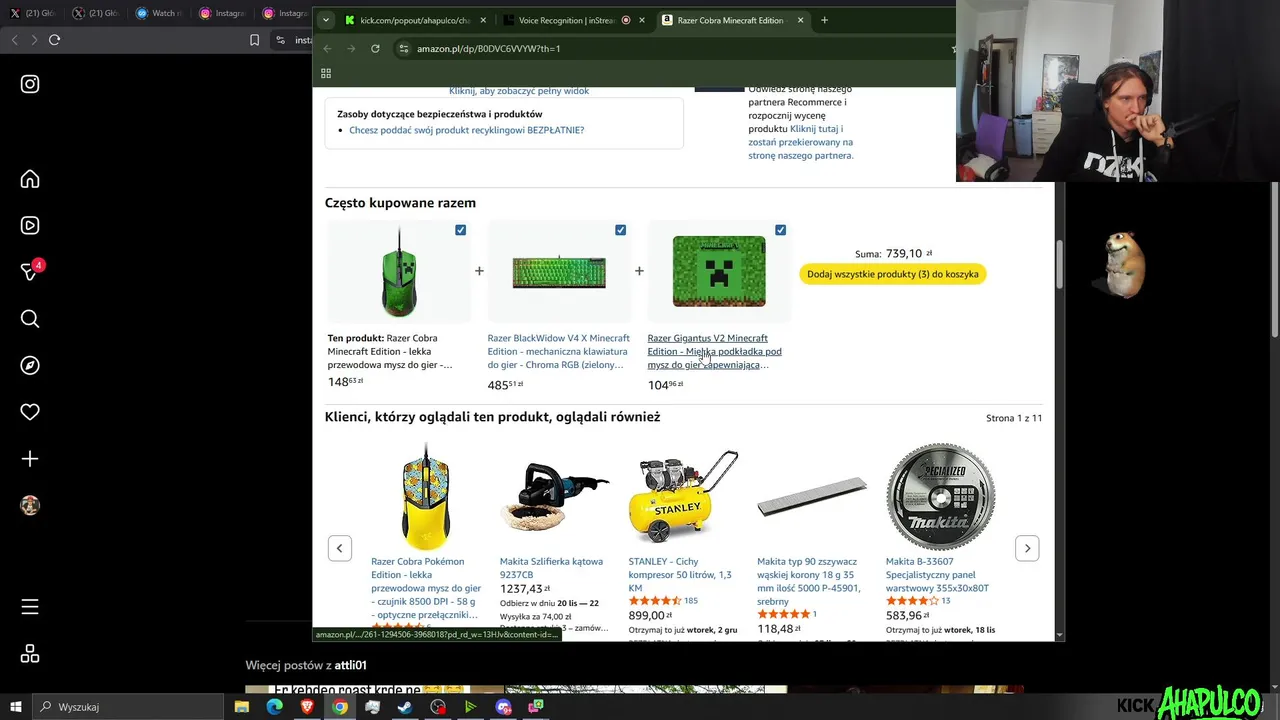
Task: Open Makita typ 90 zszywacz product link
Action: click(x=808, y=581)
